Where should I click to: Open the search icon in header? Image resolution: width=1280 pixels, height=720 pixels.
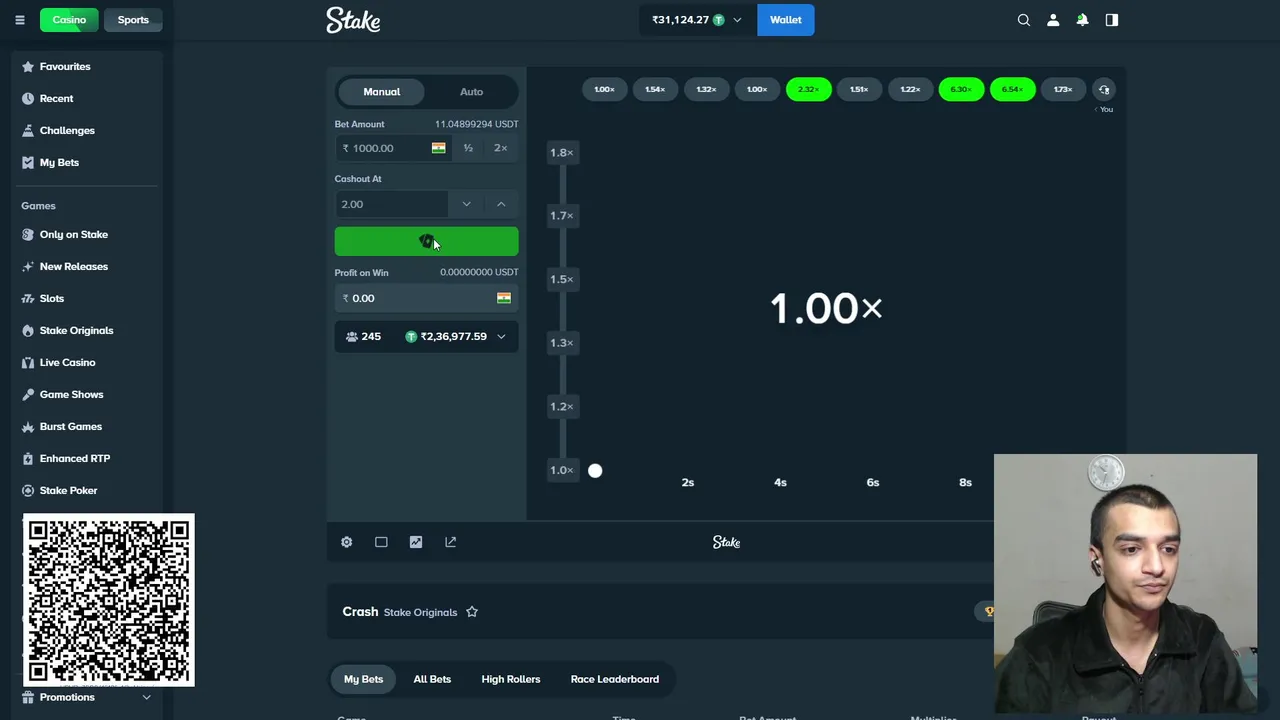(x=1023, y=20)
